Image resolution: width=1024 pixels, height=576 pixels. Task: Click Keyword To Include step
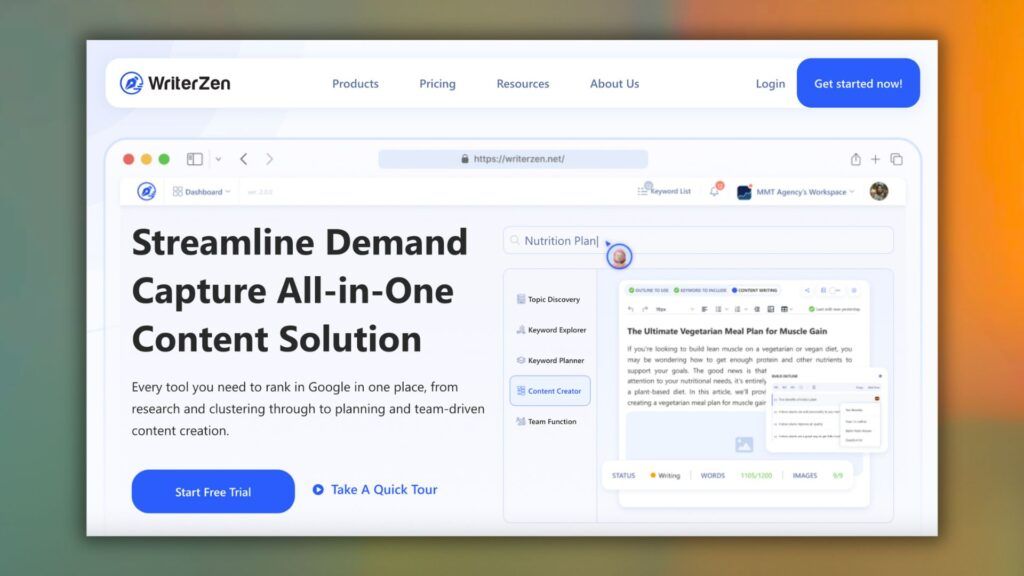(700, 290)
